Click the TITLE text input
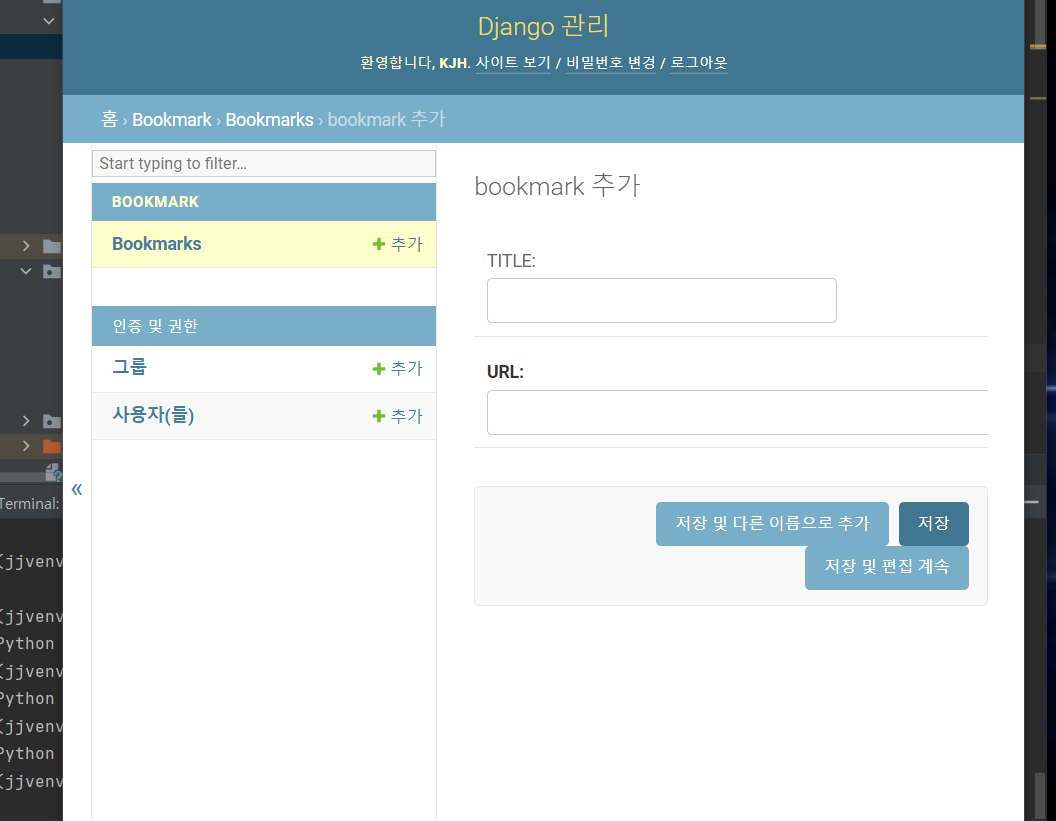 [x=661, y=300]
